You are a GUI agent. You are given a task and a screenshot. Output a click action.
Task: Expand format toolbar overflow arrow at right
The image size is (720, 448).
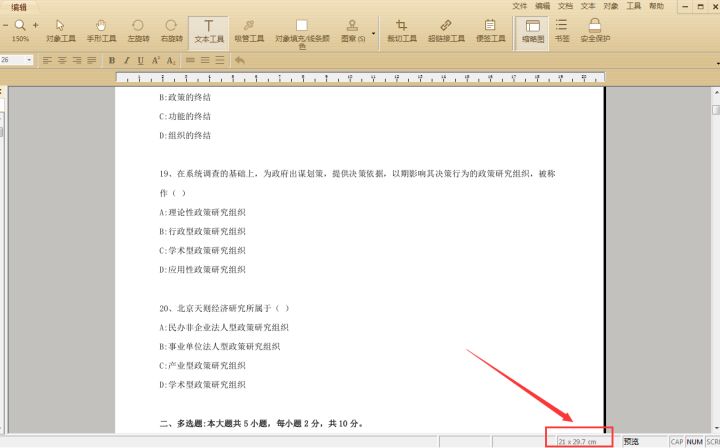click(717, 62)
